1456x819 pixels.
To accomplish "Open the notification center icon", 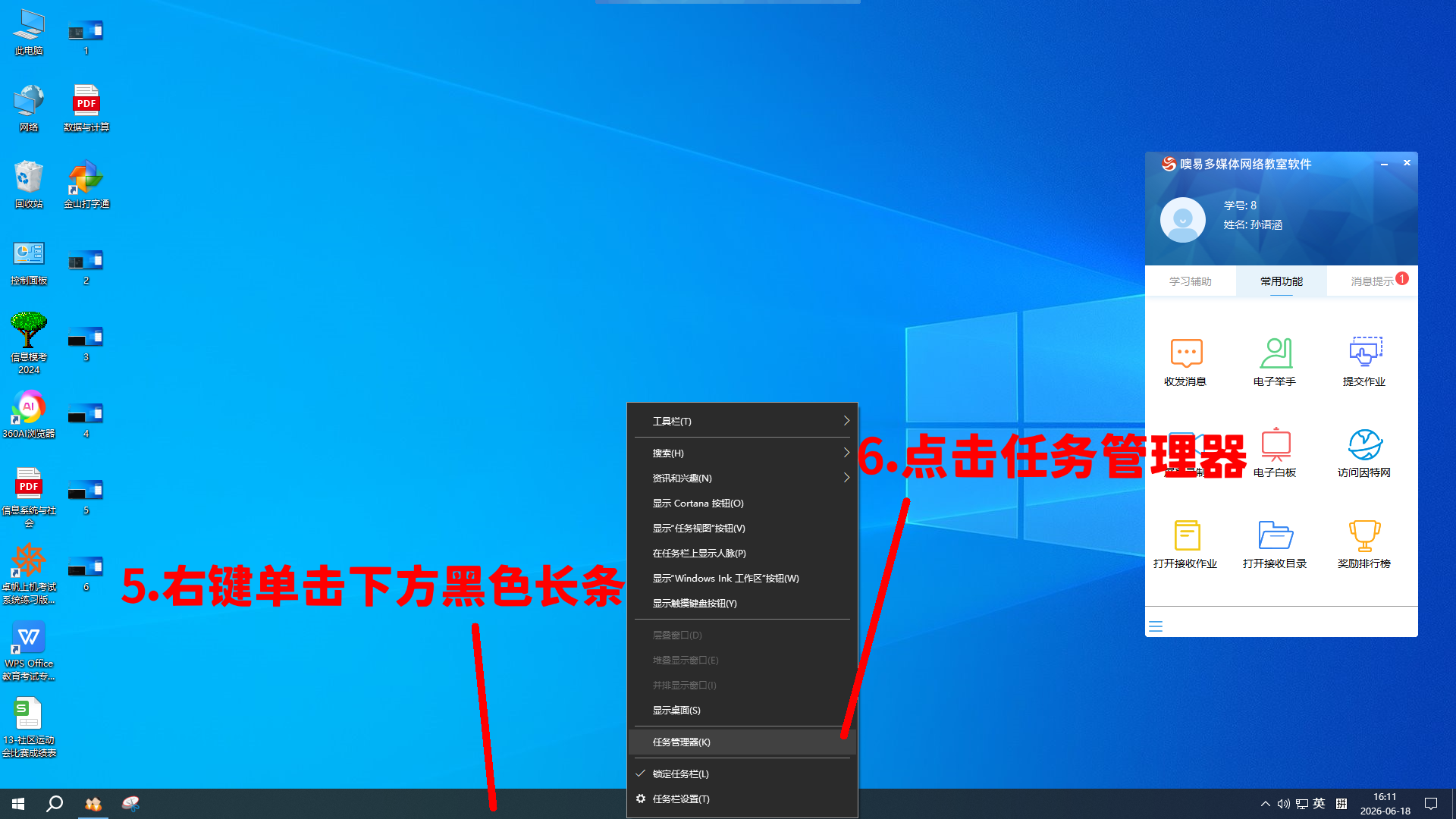I will coord(1431,804).
